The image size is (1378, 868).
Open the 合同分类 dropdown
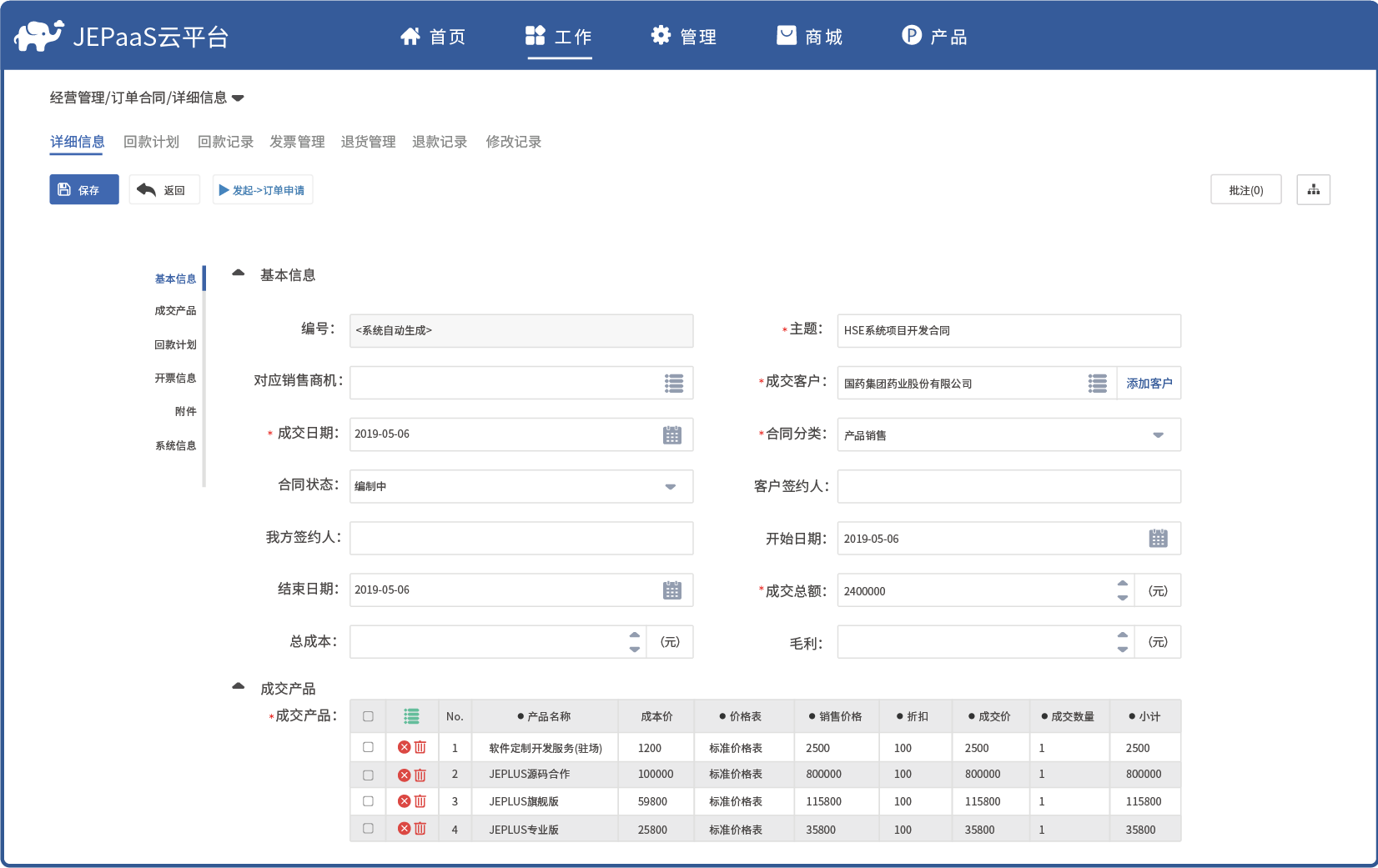tap(1158, 435)
